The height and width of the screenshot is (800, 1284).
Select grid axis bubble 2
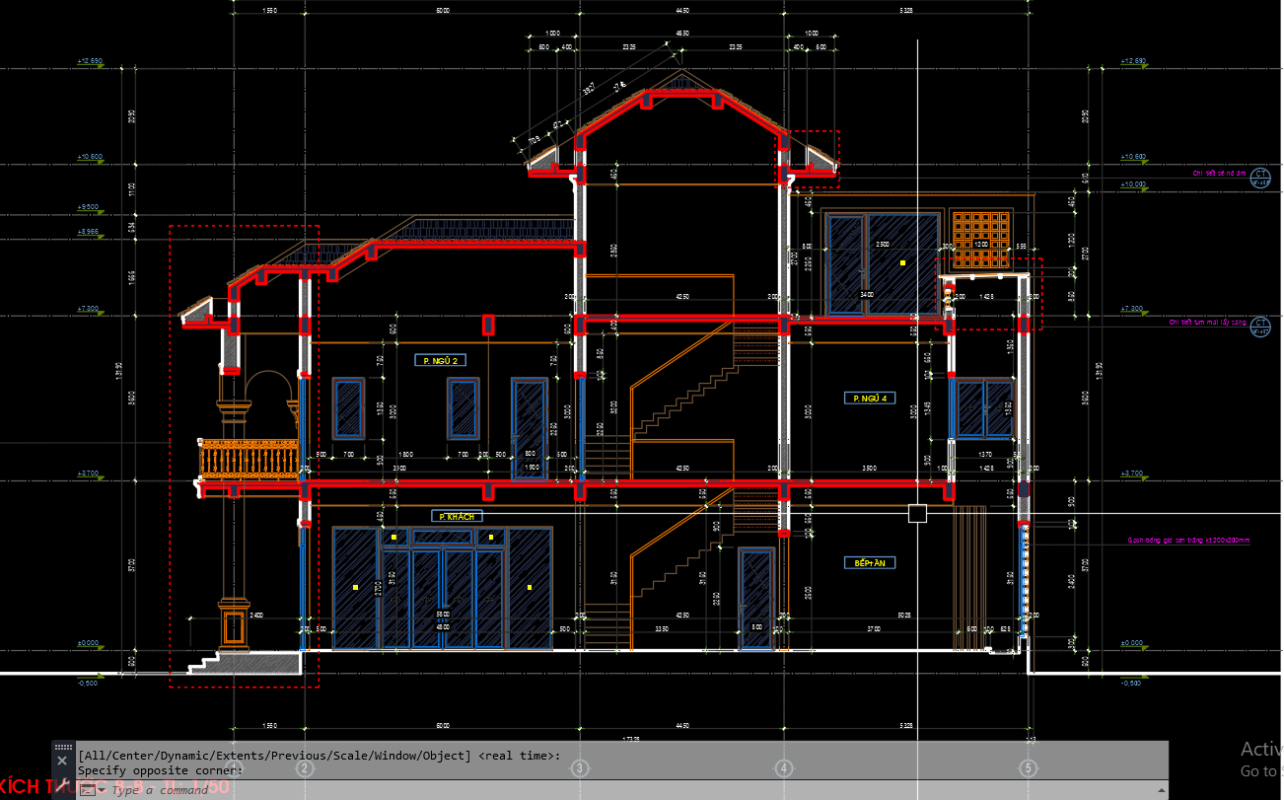pyautogui.click(x=306, y=768)
